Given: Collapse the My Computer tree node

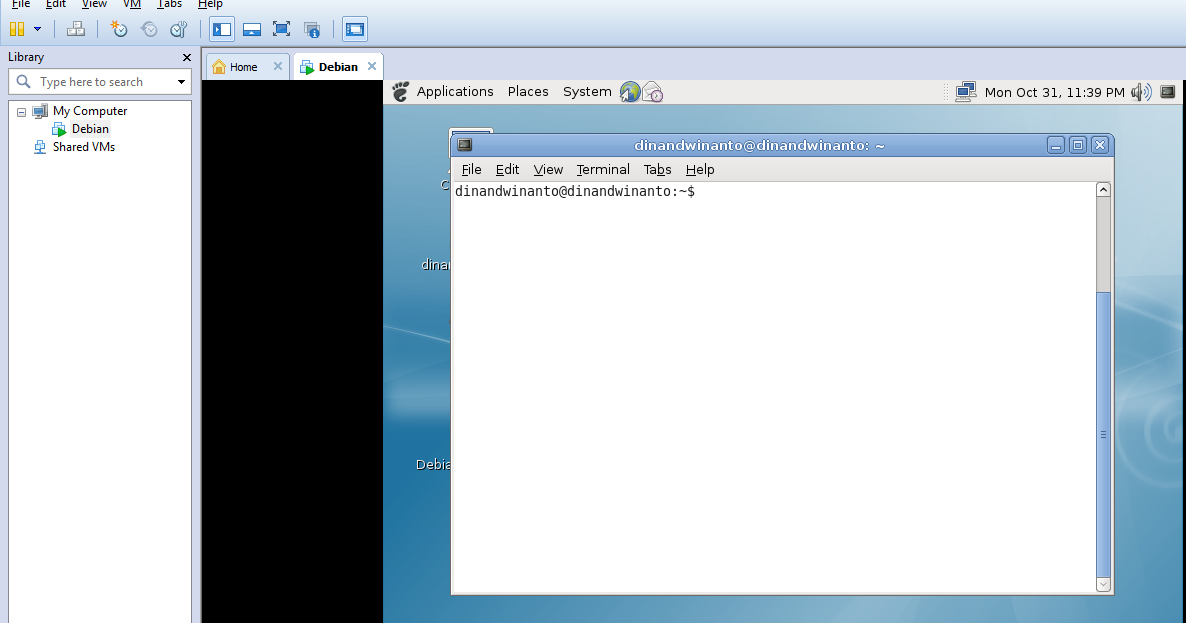Looking at the screenshot, I should click(22, 110).
